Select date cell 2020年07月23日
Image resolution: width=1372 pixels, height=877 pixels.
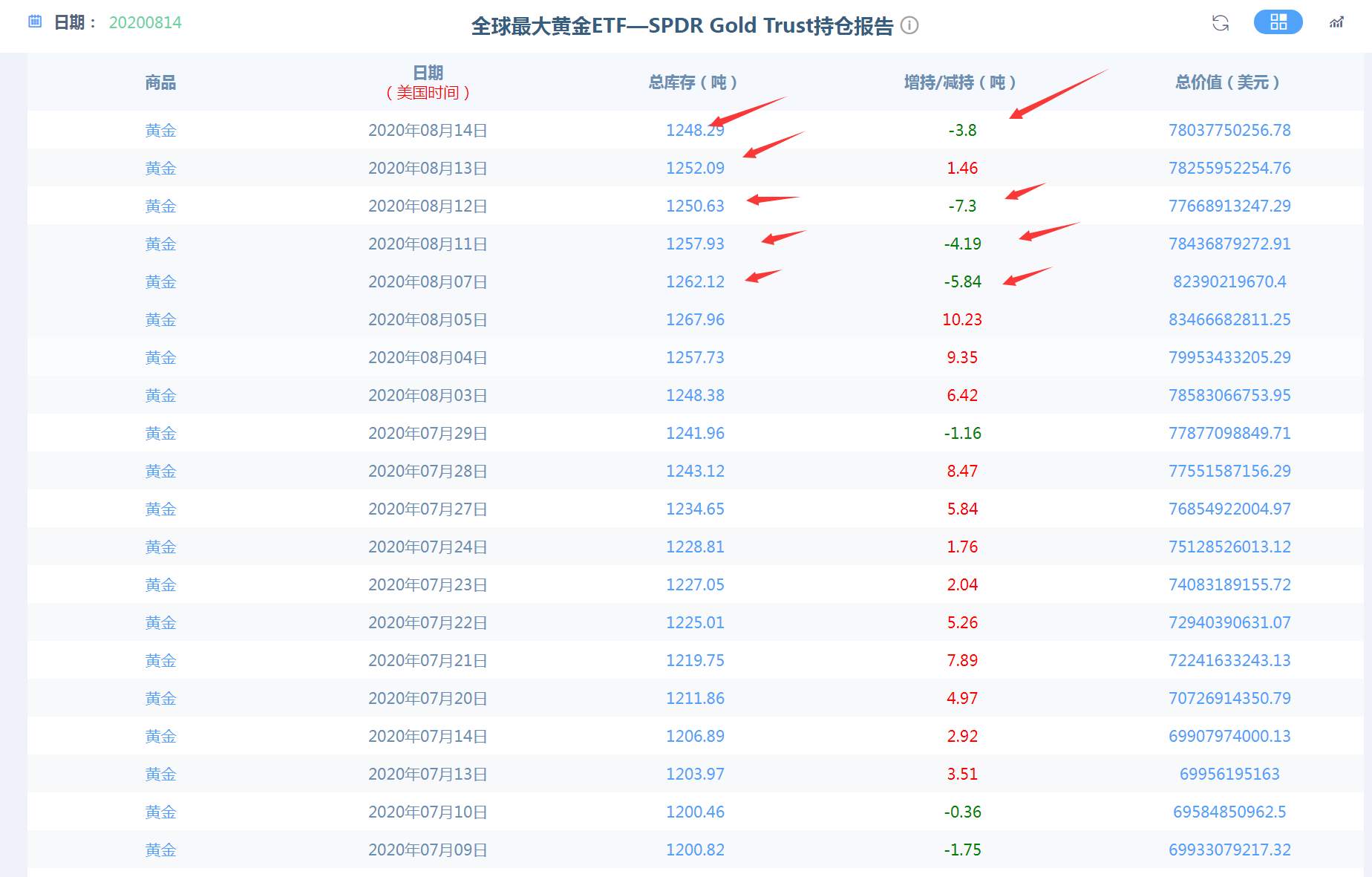click(428, 585)
